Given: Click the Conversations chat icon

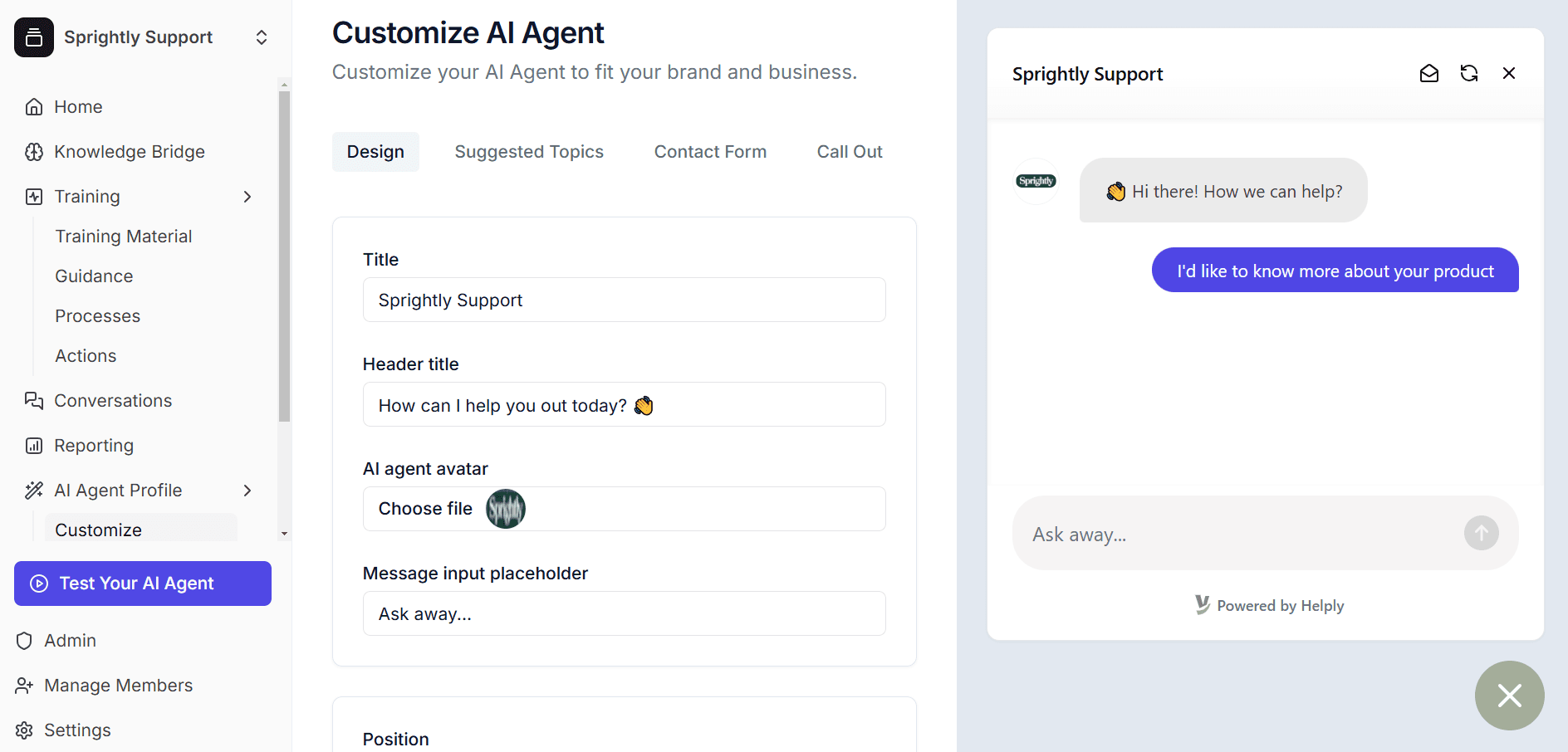Looking at the screenshot, I should coord(34,400).
